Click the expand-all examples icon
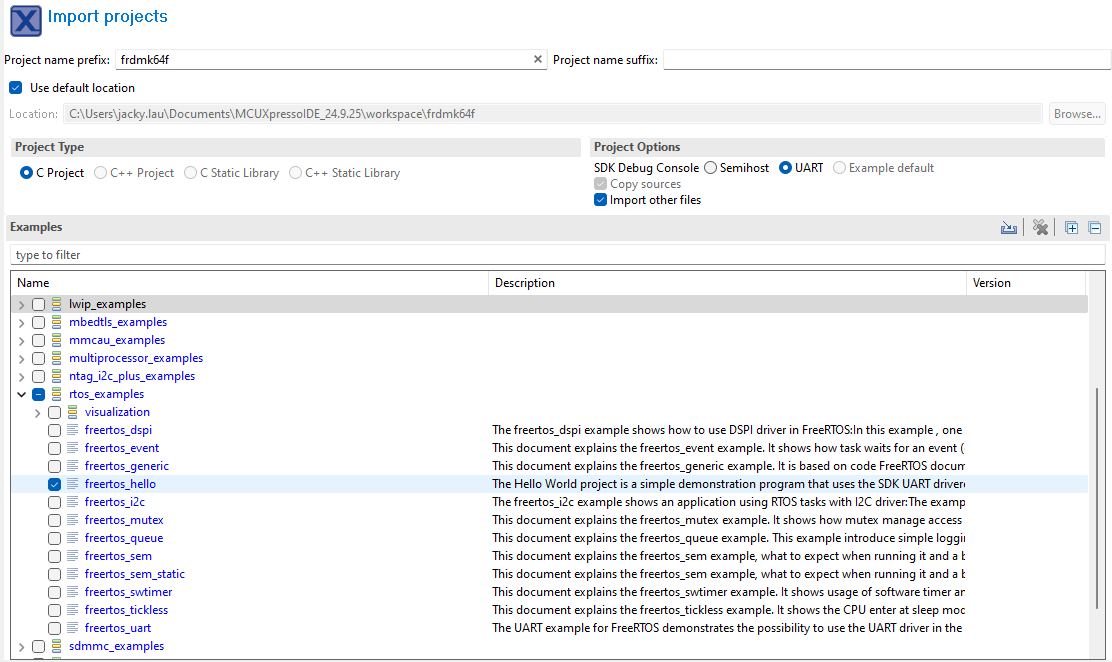1112x662 pixels. point(1071,227)
